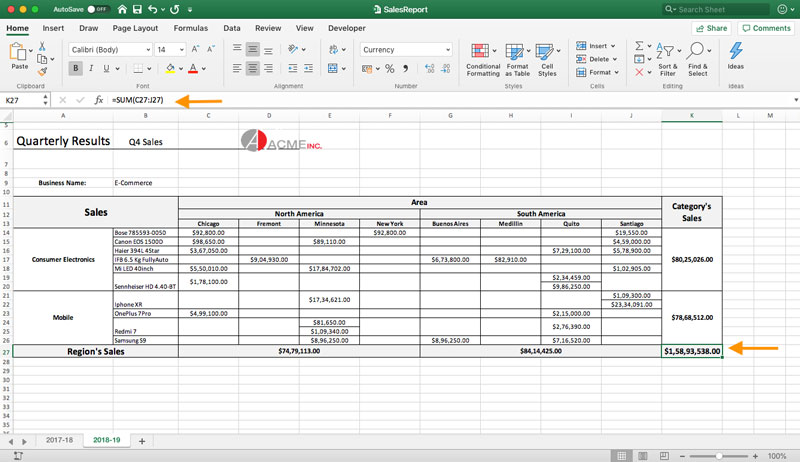Increase font size with larger A
The width and height of the screenshot is (800, 462).
[x=195, y=49]
